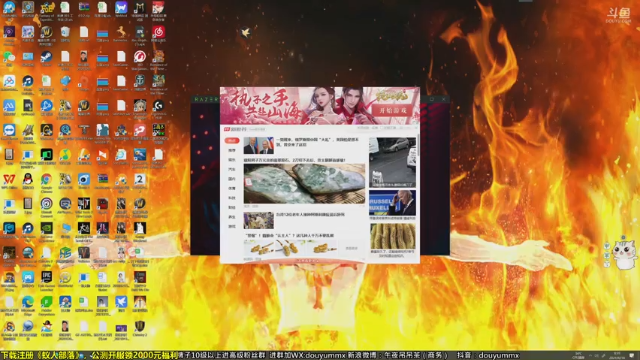Open the red NetEase Cloud Music icon
Screen dimensions: 640x360
point(158,31)
